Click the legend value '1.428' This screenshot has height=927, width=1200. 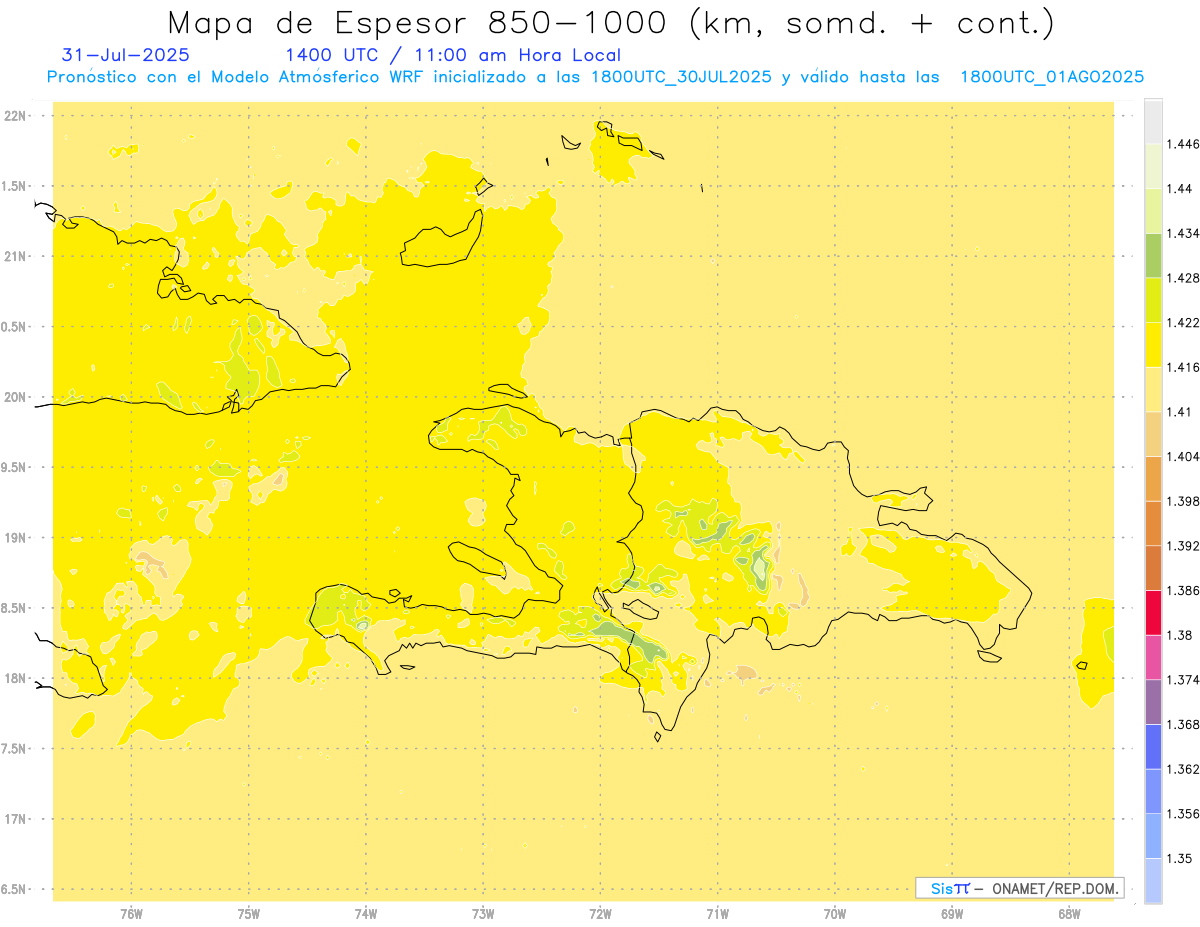click(x=1184, y=278)
